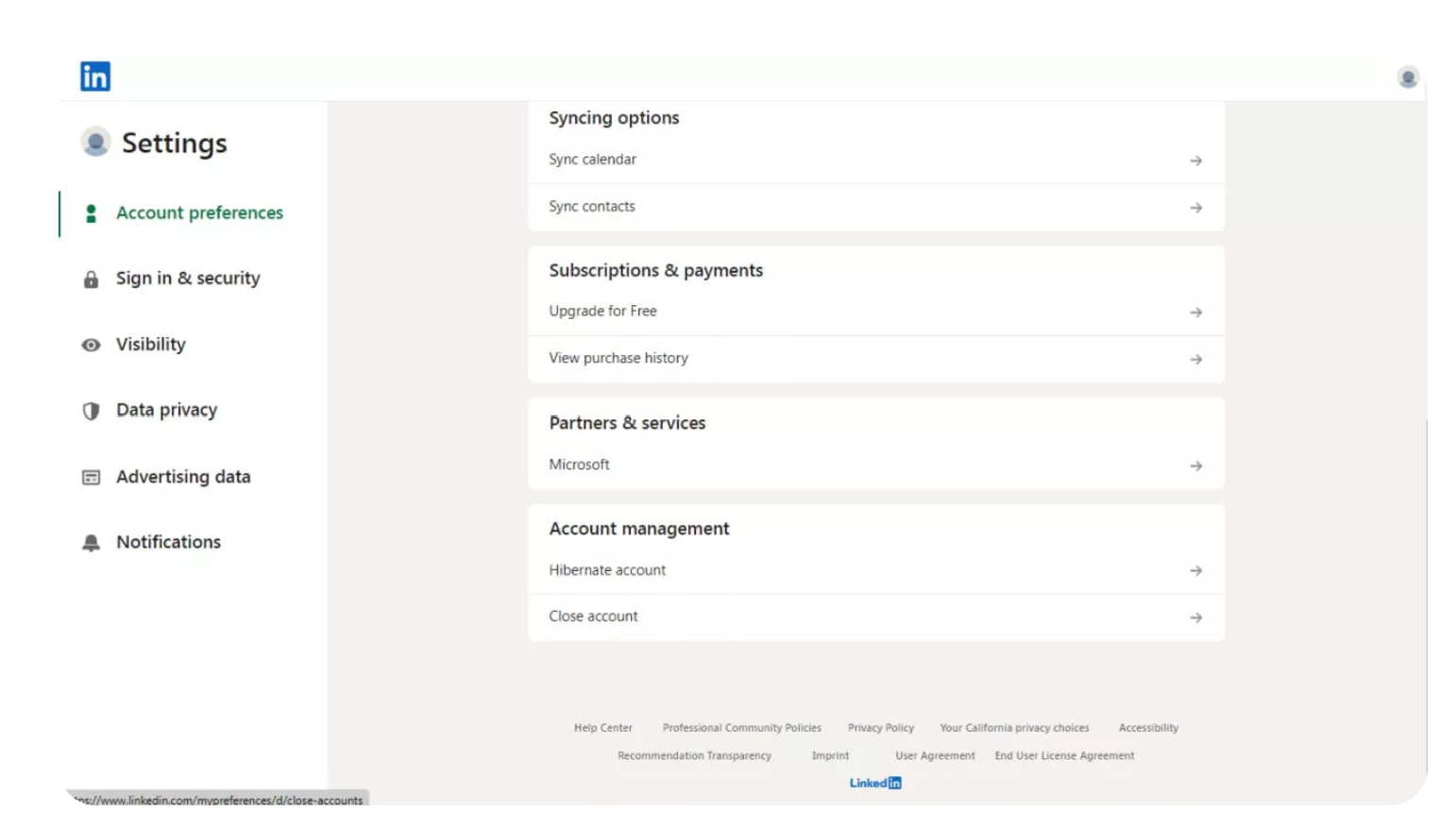Select the Notifications settings tab

[x=168, y=542]
